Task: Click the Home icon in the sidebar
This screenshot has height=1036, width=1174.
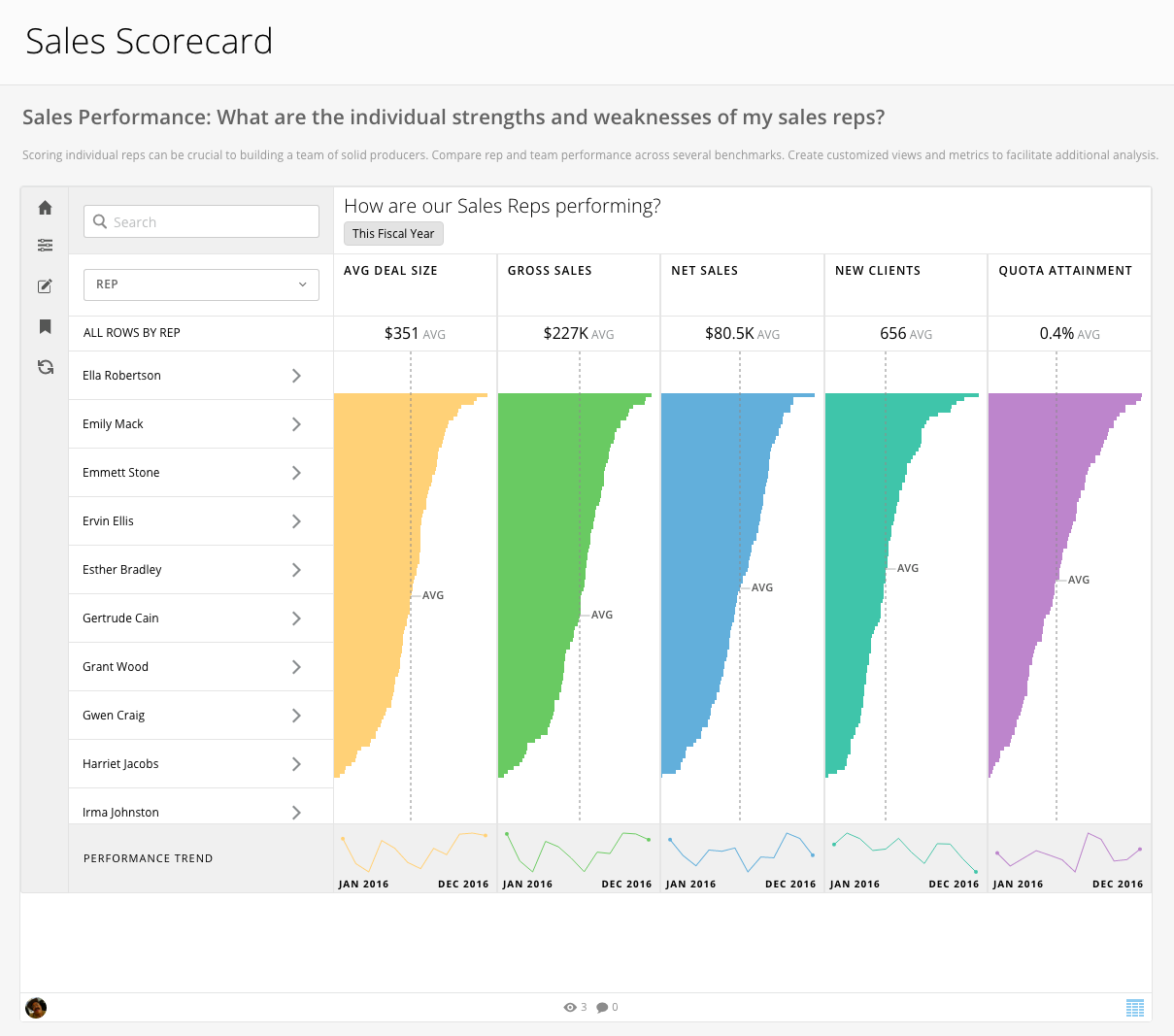Action: click(x=45, y=208)
